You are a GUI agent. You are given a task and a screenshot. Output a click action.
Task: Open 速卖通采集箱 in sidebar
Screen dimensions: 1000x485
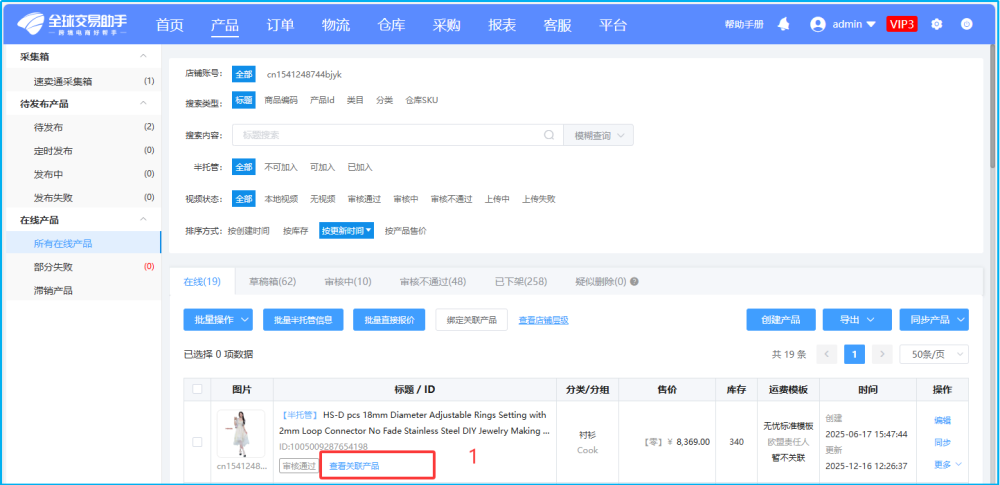pos(62,81)
